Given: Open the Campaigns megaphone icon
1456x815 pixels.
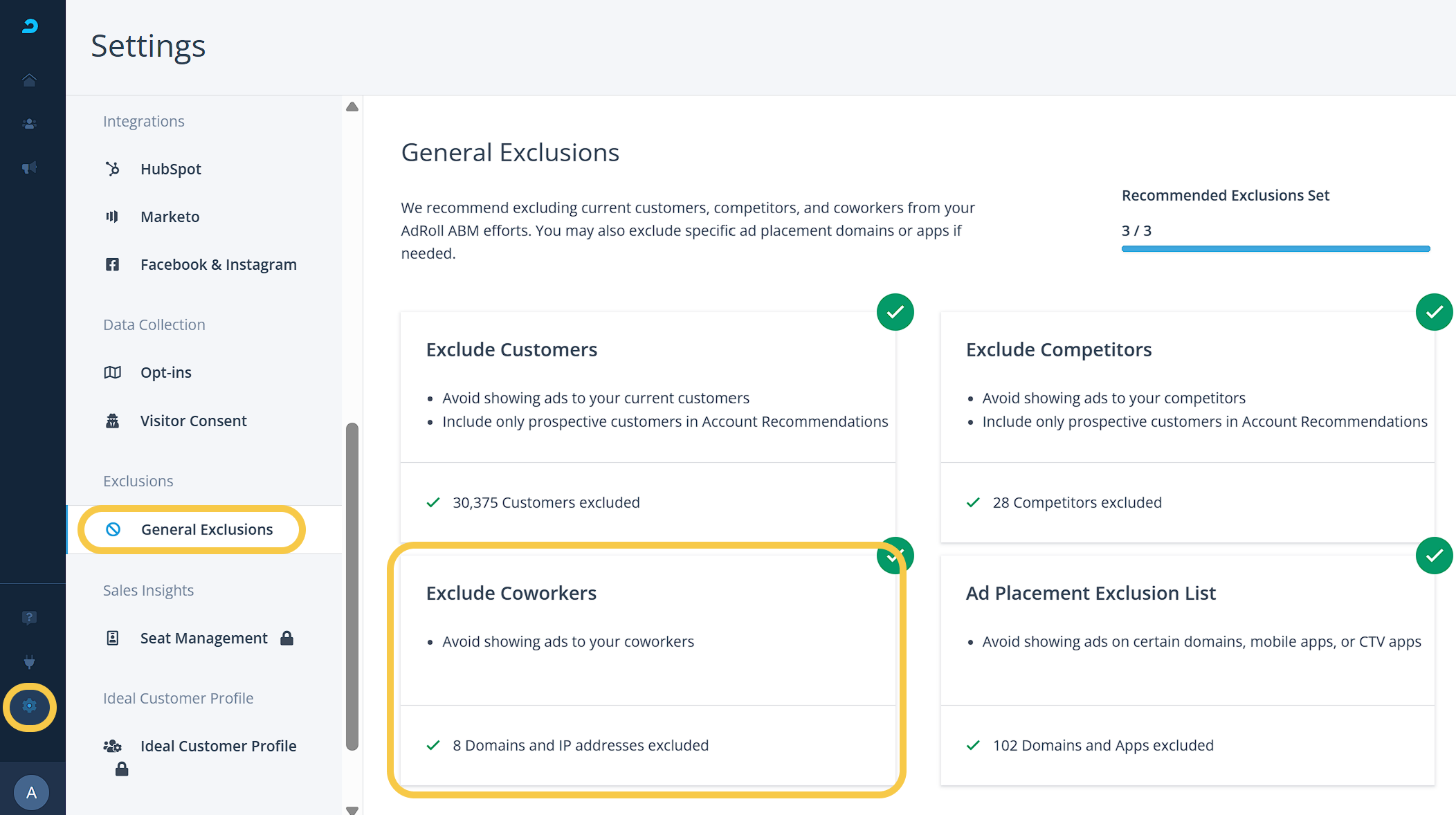Looking at the screenshot, I should pyautogui.click(x=29, y=168).
